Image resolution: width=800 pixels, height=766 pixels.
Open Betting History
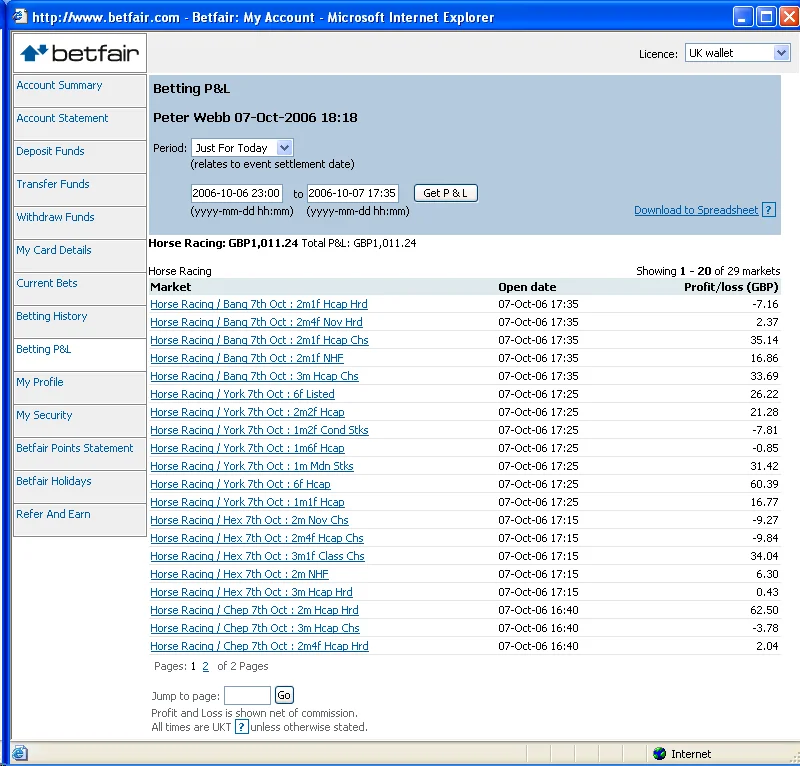click(52, 316)
